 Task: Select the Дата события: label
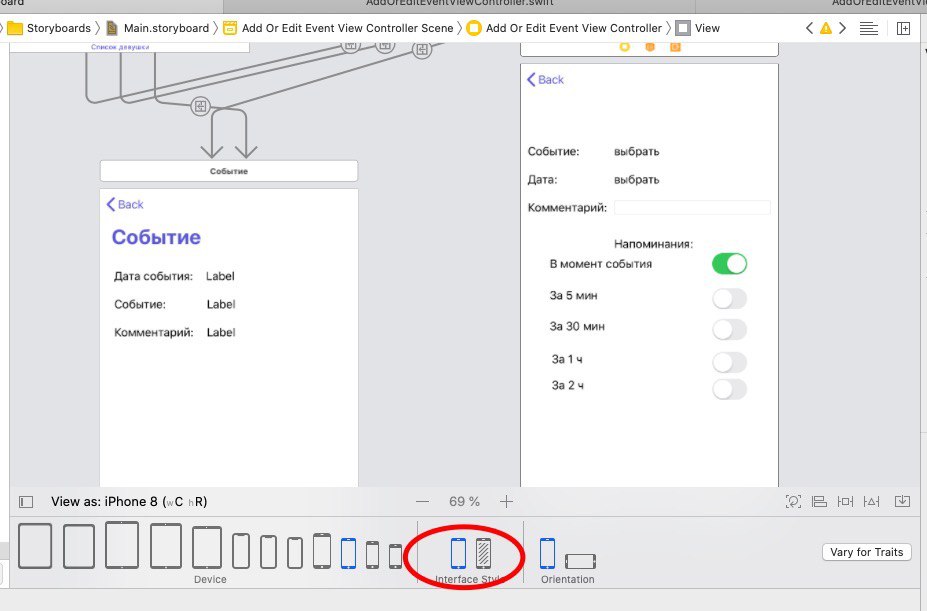pyautogui.click(x=153, y=276)
